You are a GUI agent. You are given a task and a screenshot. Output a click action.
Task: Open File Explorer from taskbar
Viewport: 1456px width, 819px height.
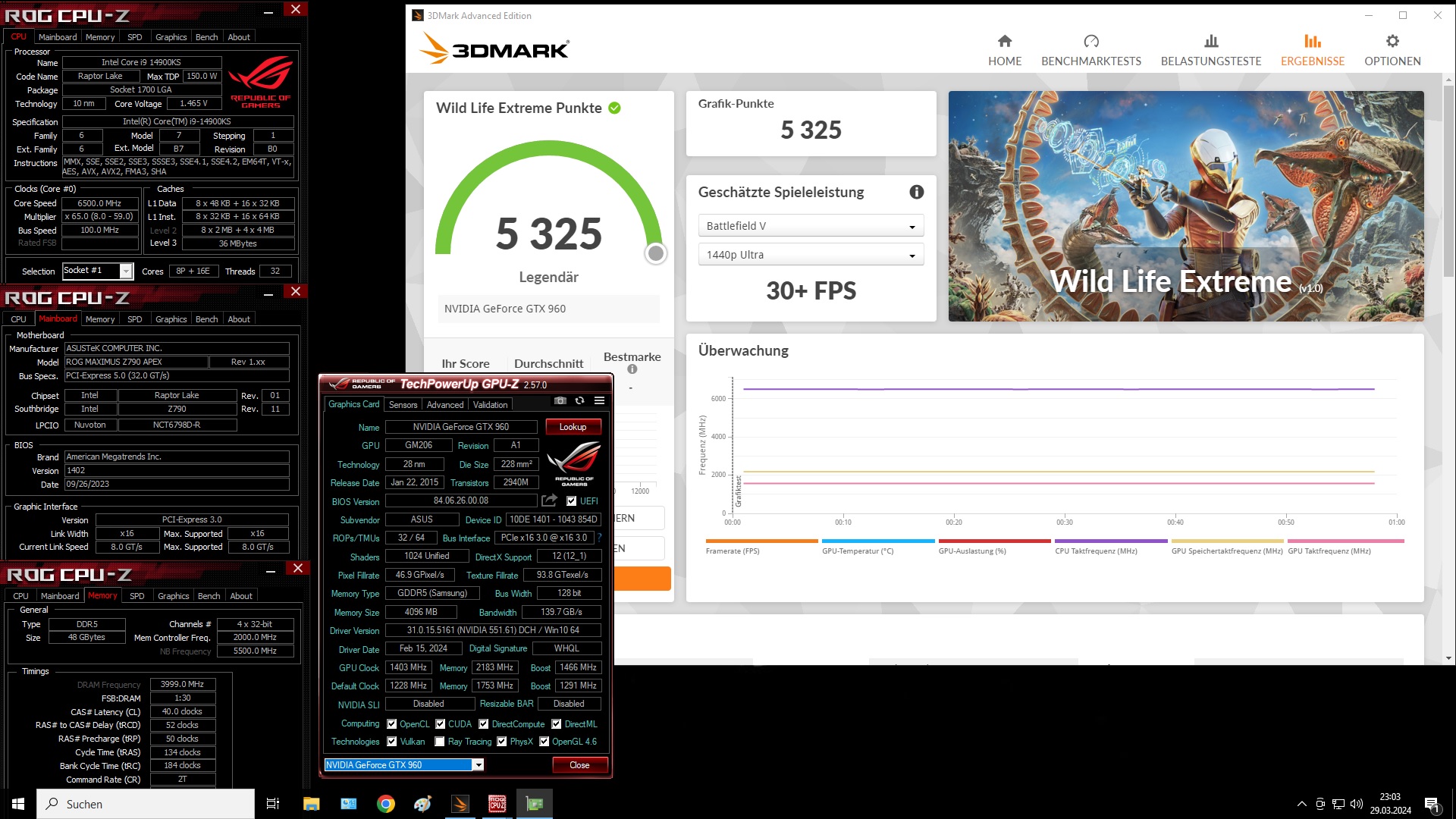[311, 804]
